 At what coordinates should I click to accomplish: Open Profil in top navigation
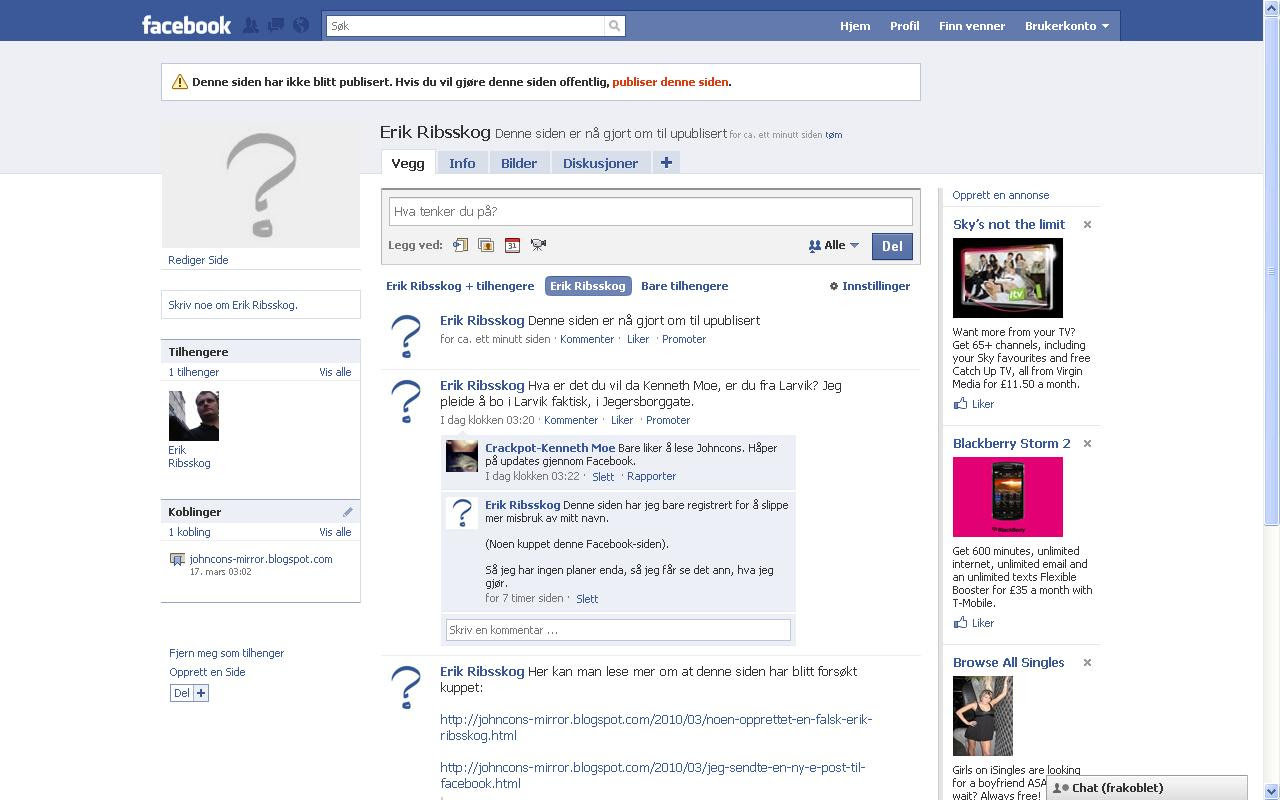[x=905, y=26]
